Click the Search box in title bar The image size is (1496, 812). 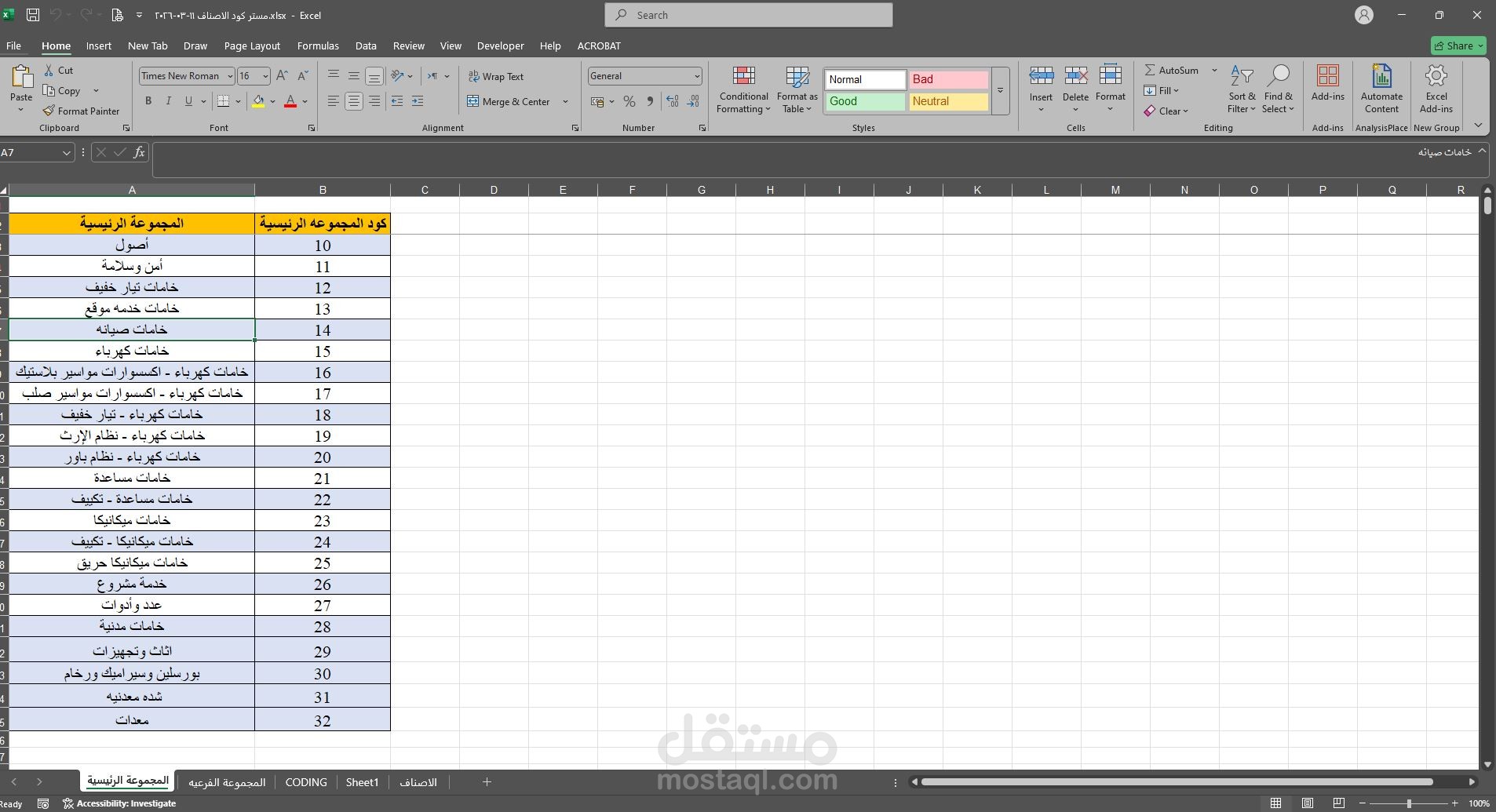749,15
